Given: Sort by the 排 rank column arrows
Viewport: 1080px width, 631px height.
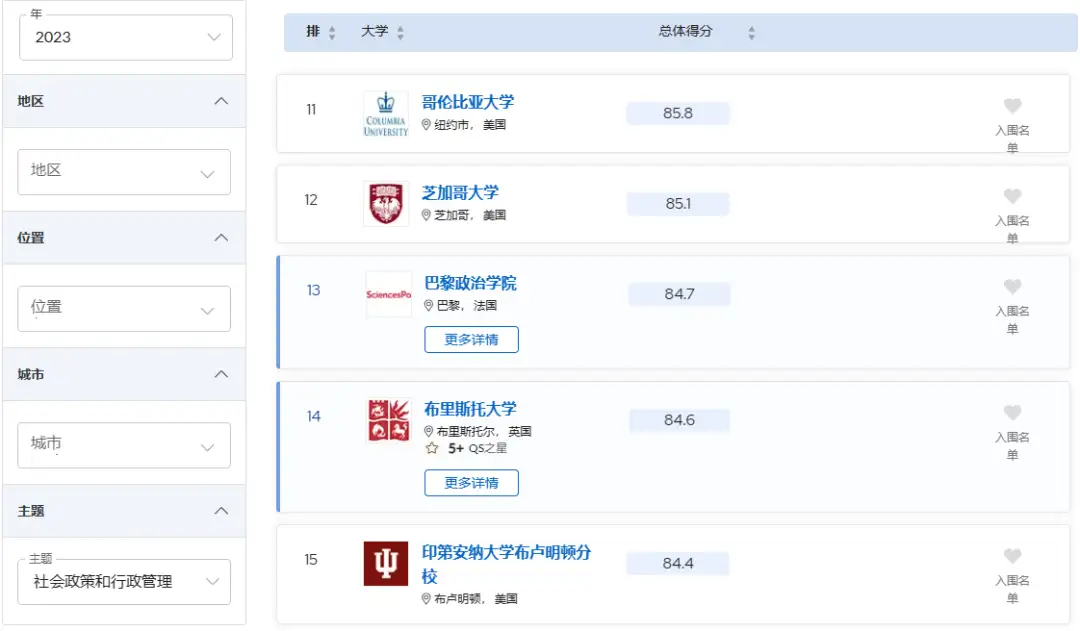Looking at the screenshot, I should click(332, 32).
